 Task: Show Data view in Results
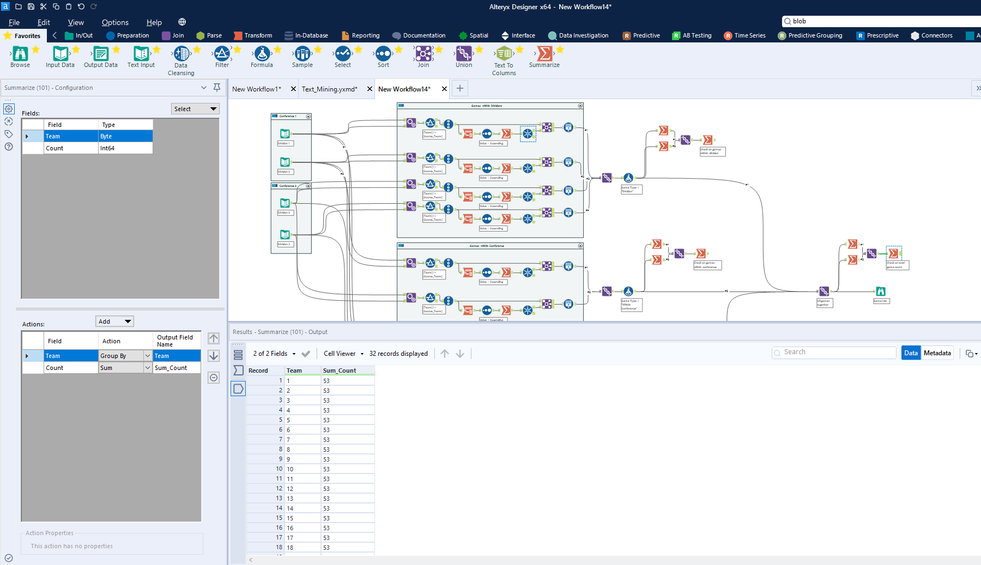click(x=911, y=353)
